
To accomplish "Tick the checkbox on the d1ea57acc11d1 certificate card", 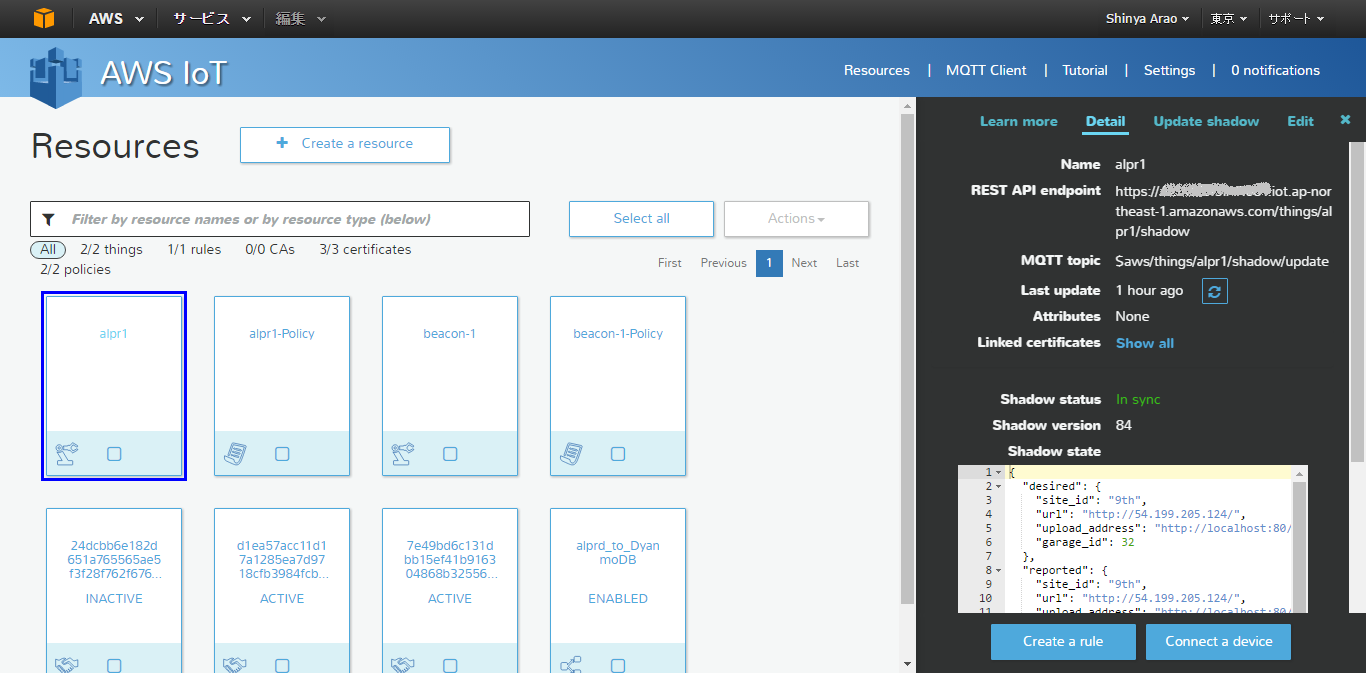I will (282, 666).
